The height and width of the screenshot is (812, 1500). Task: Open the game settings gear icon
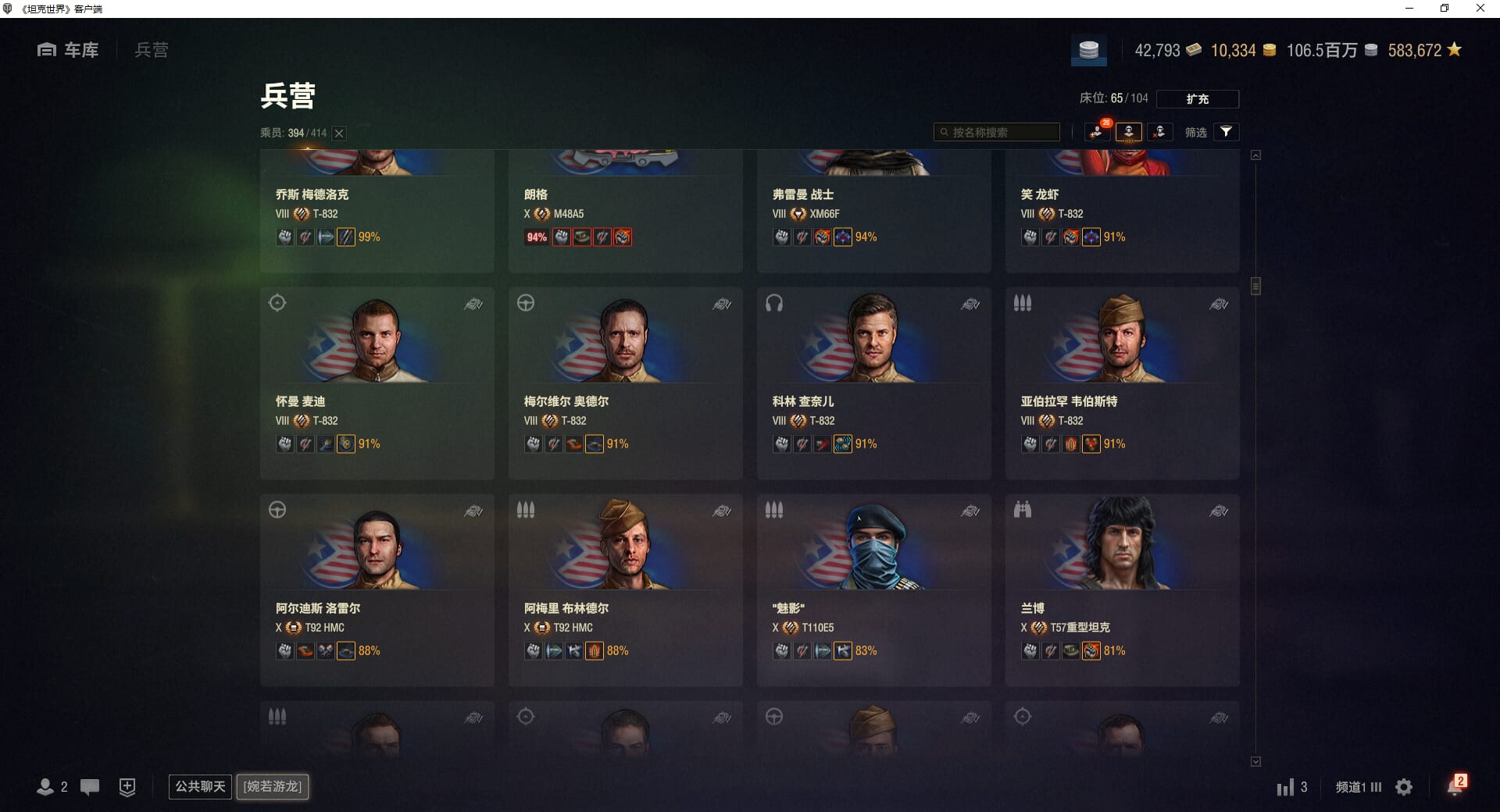pos(1404,787)
